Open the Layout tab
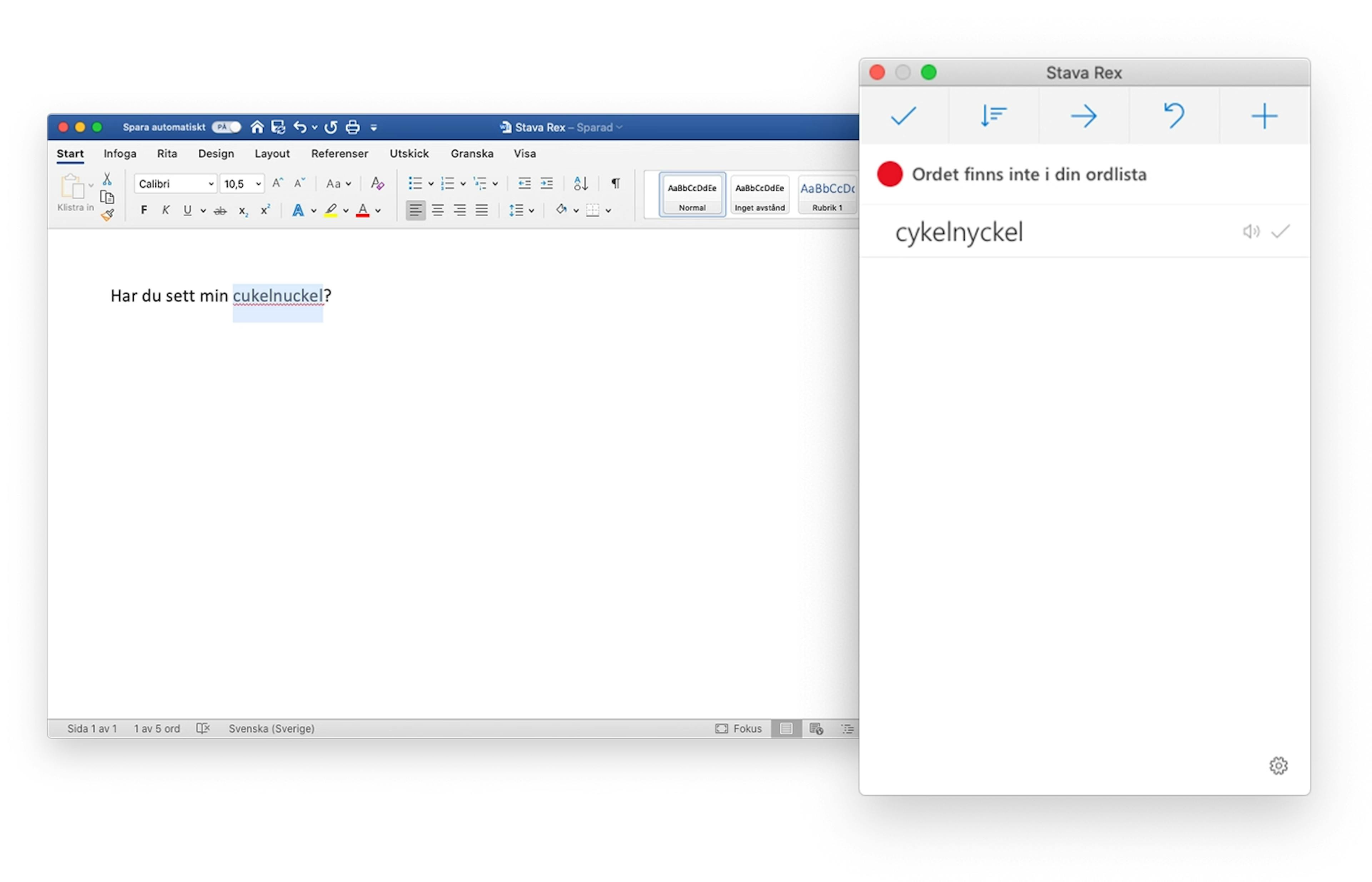 [x=272, y=154]
